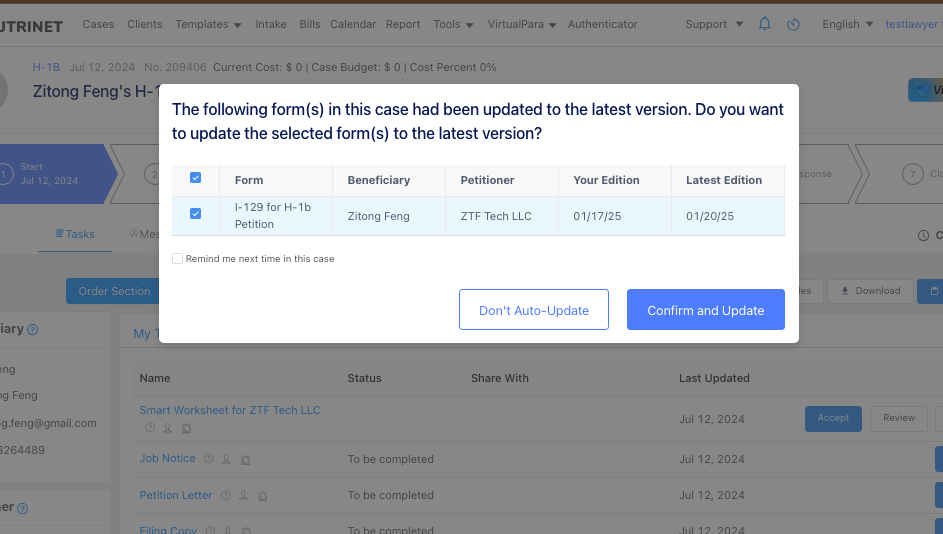
Task: Click assignee person icon on Smart Worksheet row
Action: pyautogui.click(x=168, y=428)
